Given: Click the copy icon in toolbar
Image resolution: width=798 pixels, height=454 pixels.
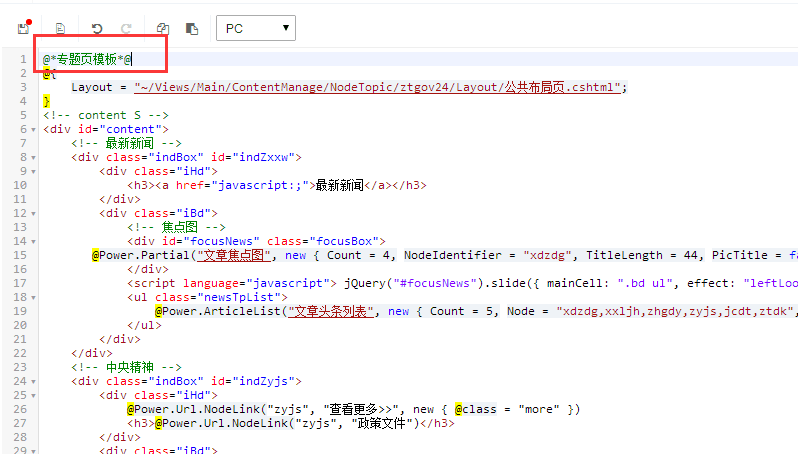Looking at the screenshot, I should 163,29.
